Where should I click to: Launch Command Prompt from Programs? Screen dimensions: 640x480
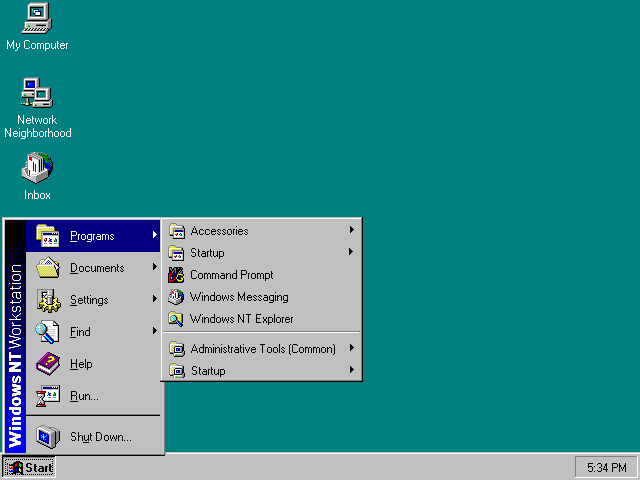click(x=261, y=275)
